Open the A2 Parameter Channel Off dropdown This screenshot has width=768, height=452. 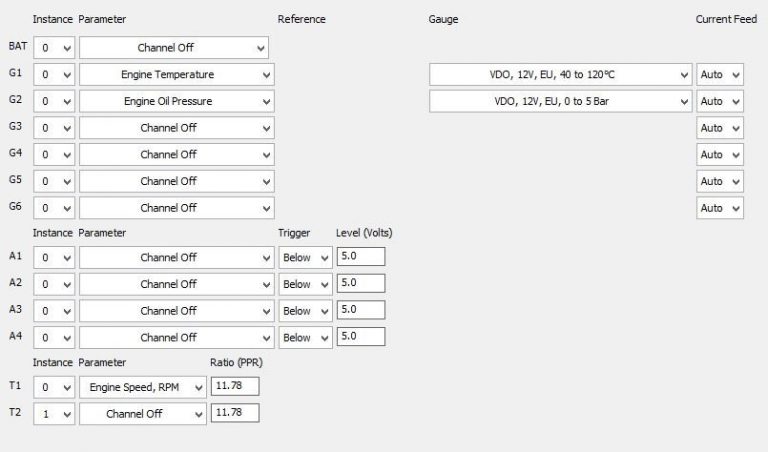click(x=177, y=285)
